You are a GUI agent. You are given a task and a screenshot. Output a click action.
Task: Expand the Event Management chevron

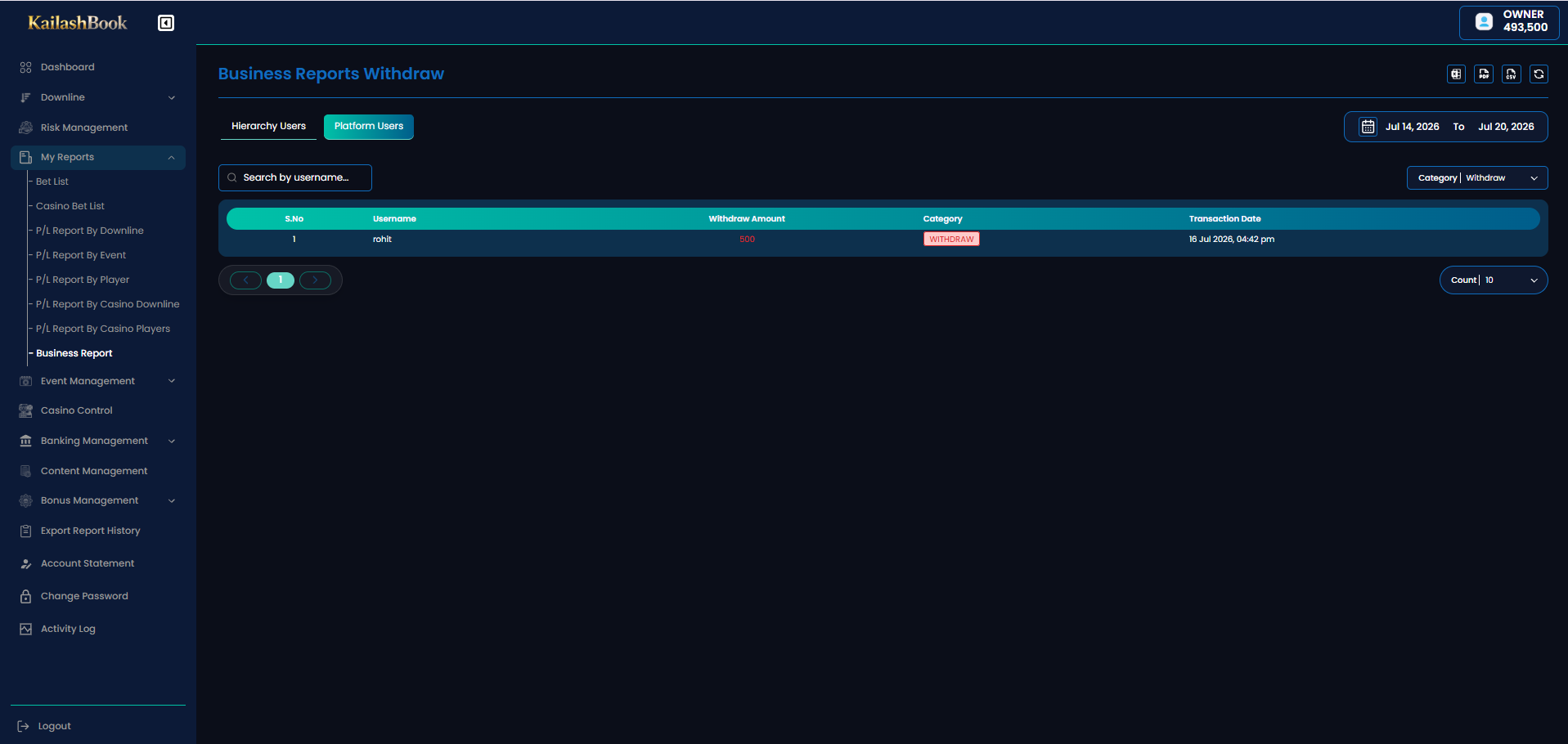coord(172,381)
